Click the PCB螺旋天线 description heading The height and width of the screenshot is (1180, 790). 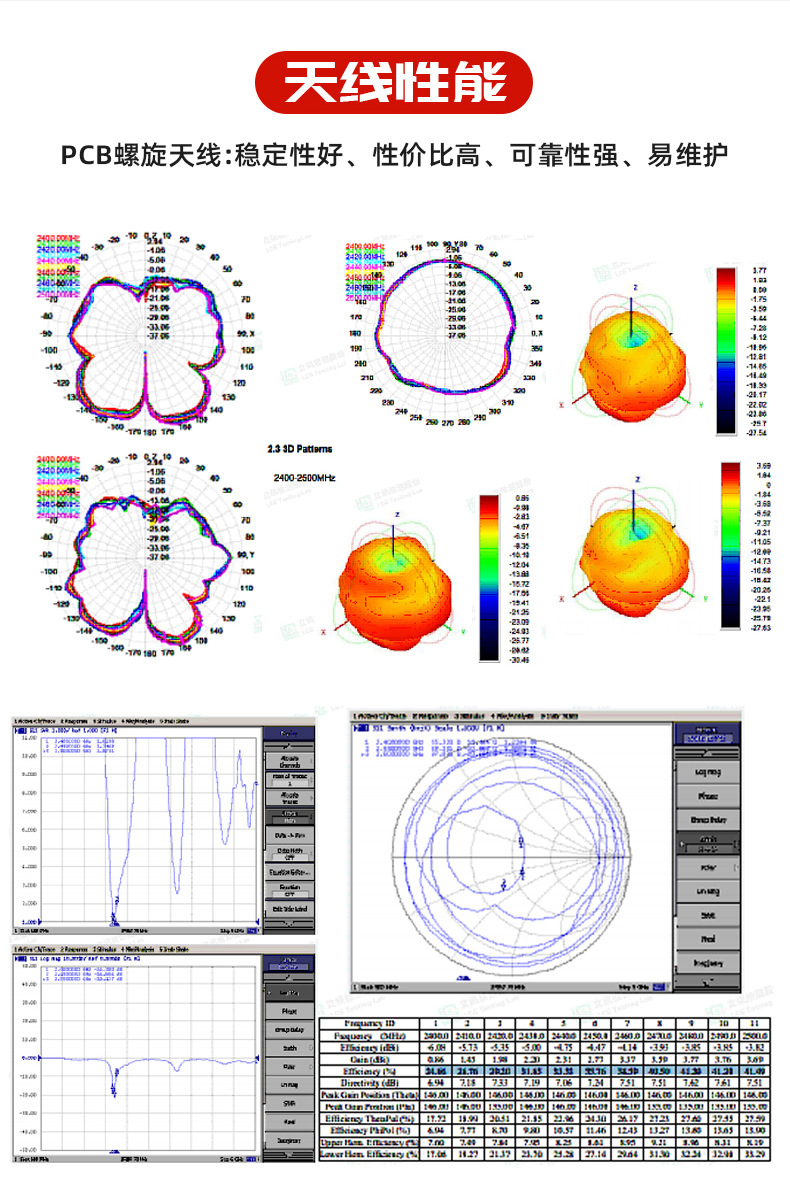pos(394,155)
